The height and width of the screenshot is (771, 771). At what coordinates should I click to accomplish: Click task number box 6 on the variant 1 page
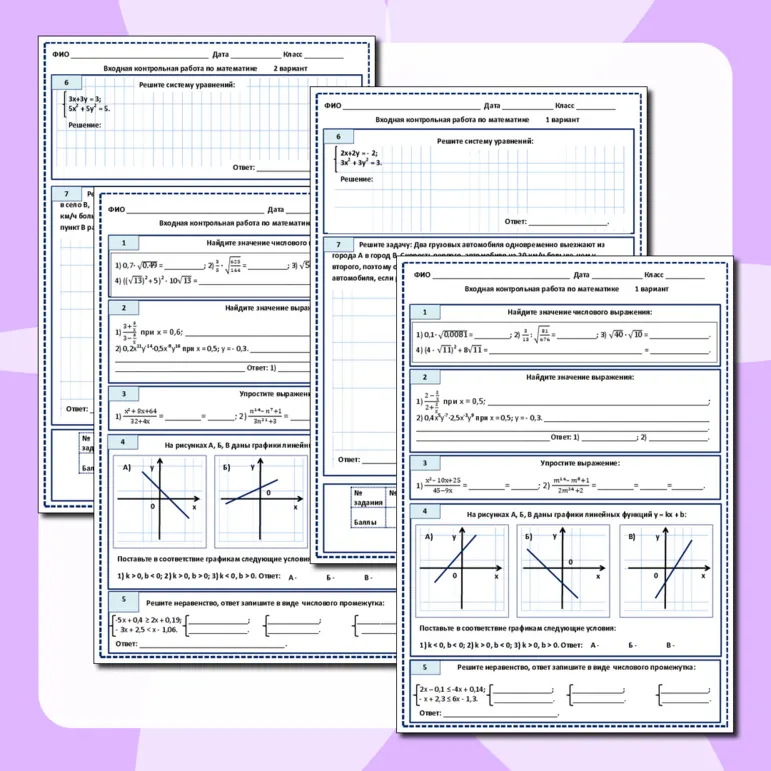click(x=338, y=136)
